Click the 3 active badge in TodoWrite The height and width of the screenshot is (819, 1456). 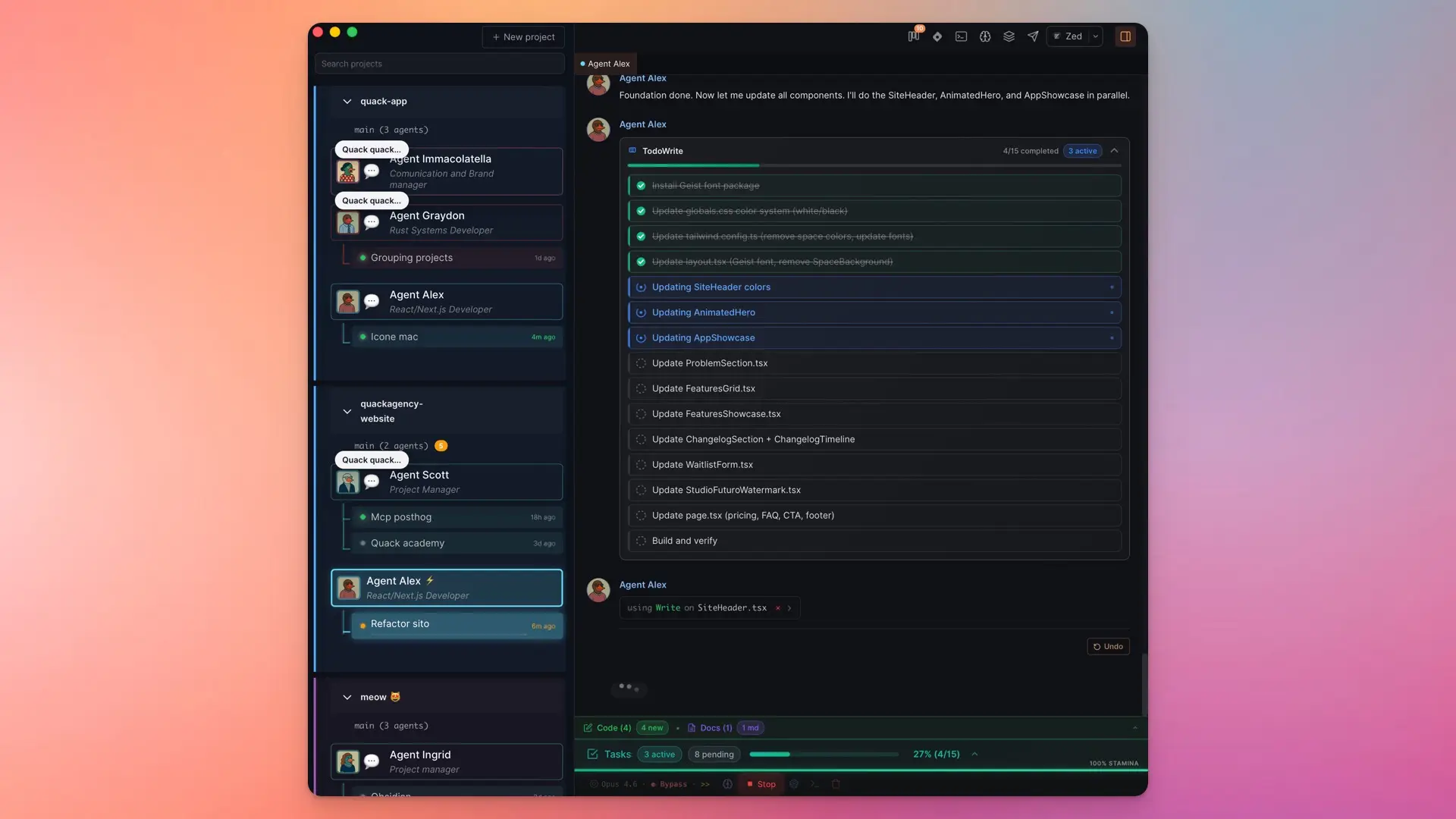1082,151
